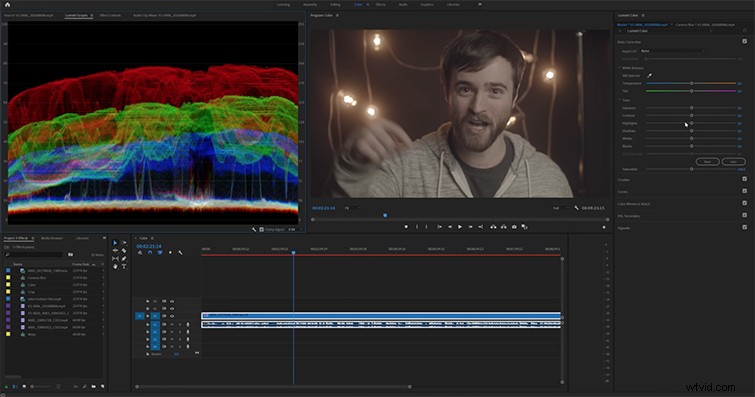The image size is (755, 397).
Task: Toggle visibility eye of selected video track
Action: coord(172,316)
